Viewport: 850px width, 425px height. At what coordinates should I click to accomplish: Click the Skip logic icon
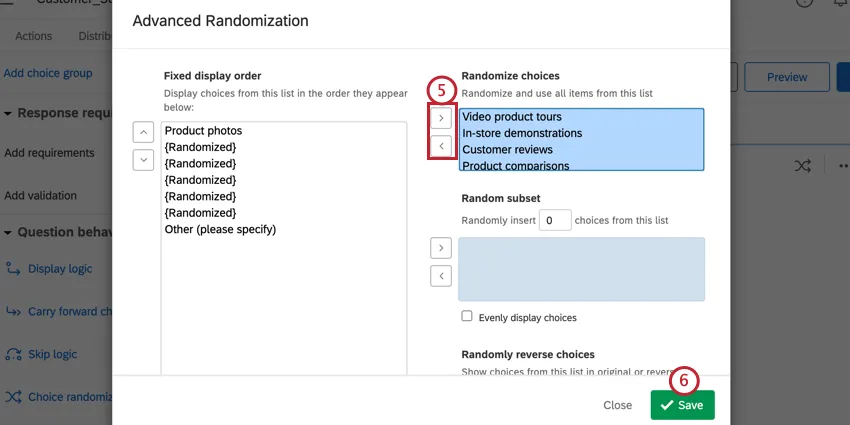coord(14,354)
